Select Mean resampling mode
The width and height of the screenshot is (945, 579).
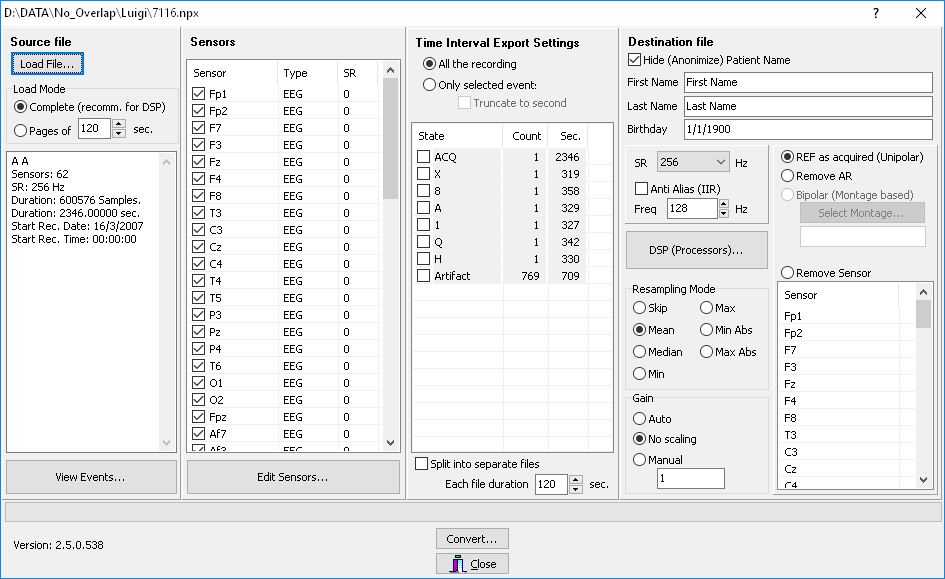coord(640,330)
